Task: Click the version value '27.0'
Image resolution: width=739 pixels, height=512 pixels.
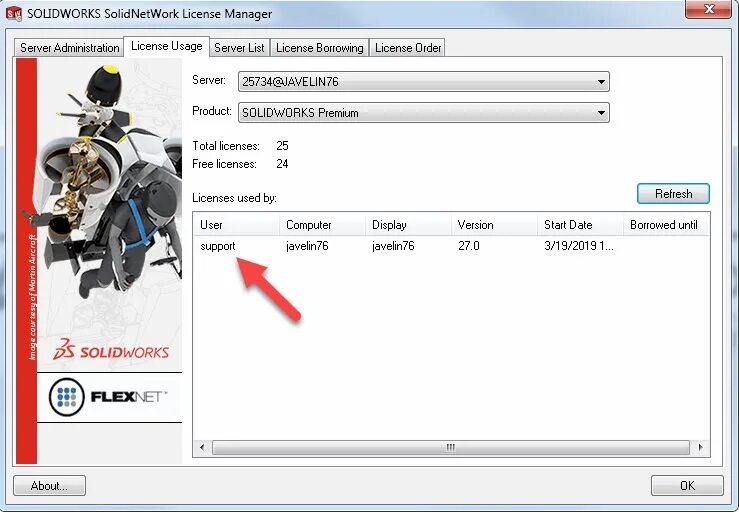Action: coord(468,246)
